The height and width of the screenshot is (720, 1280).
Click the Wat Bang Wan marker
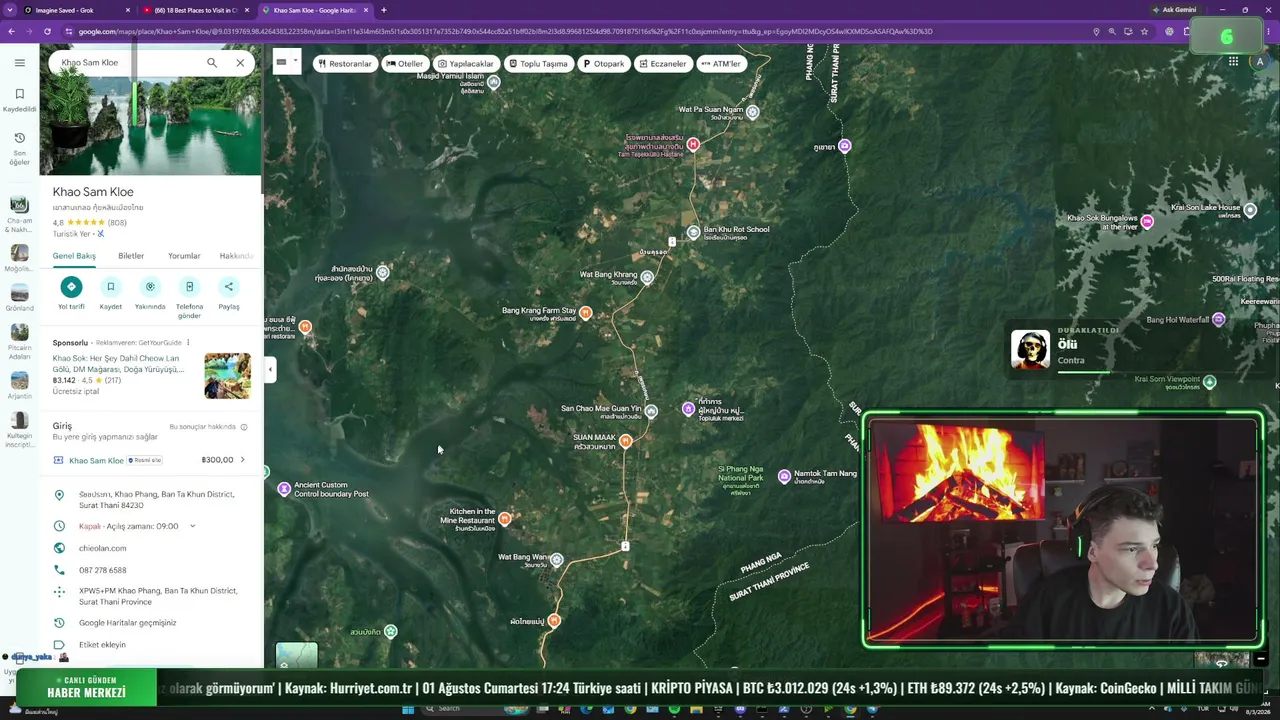tap(556, 560)
